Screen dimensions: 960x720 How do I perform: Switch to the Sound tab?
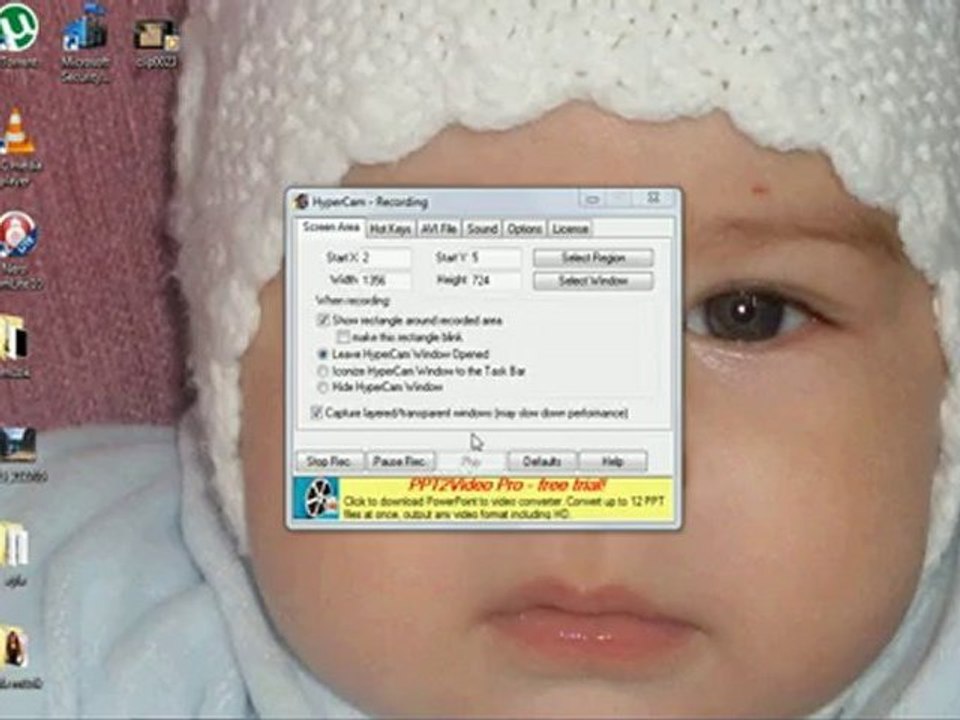click(x=482, y=228)
